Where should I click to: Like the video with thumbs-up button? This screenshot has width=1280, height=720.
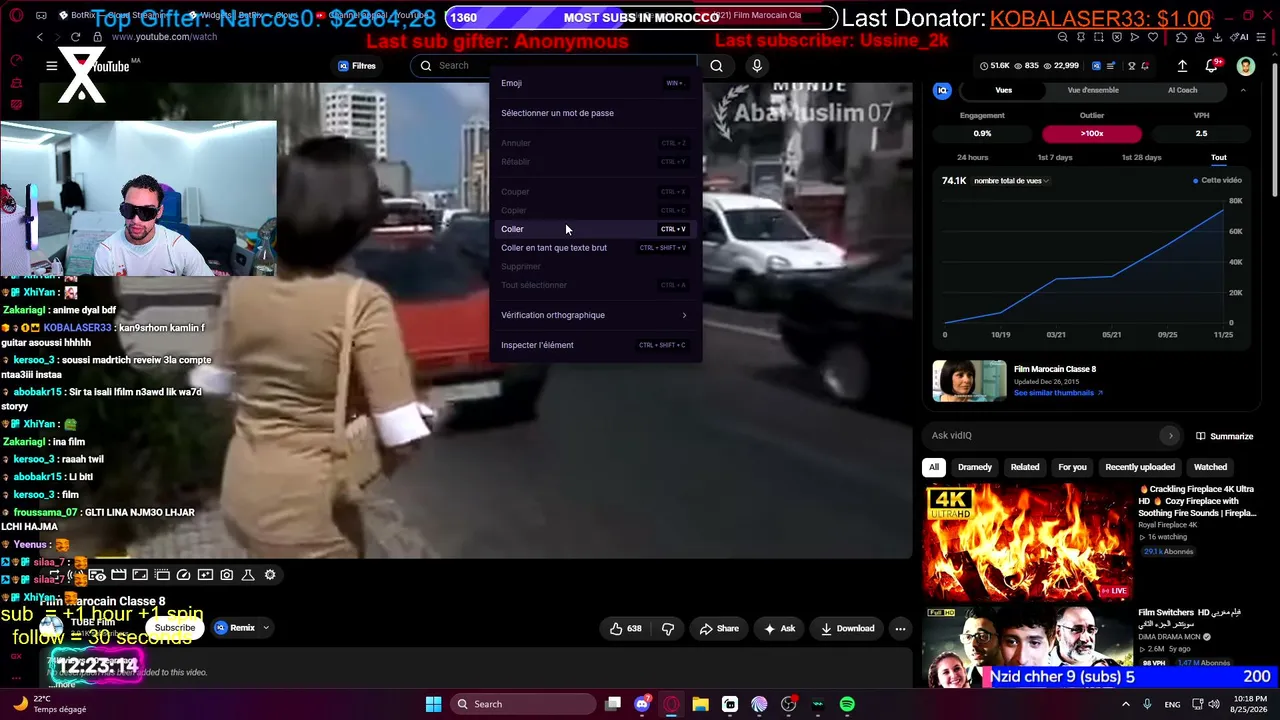pyautogui.click(x=625, y=629)
